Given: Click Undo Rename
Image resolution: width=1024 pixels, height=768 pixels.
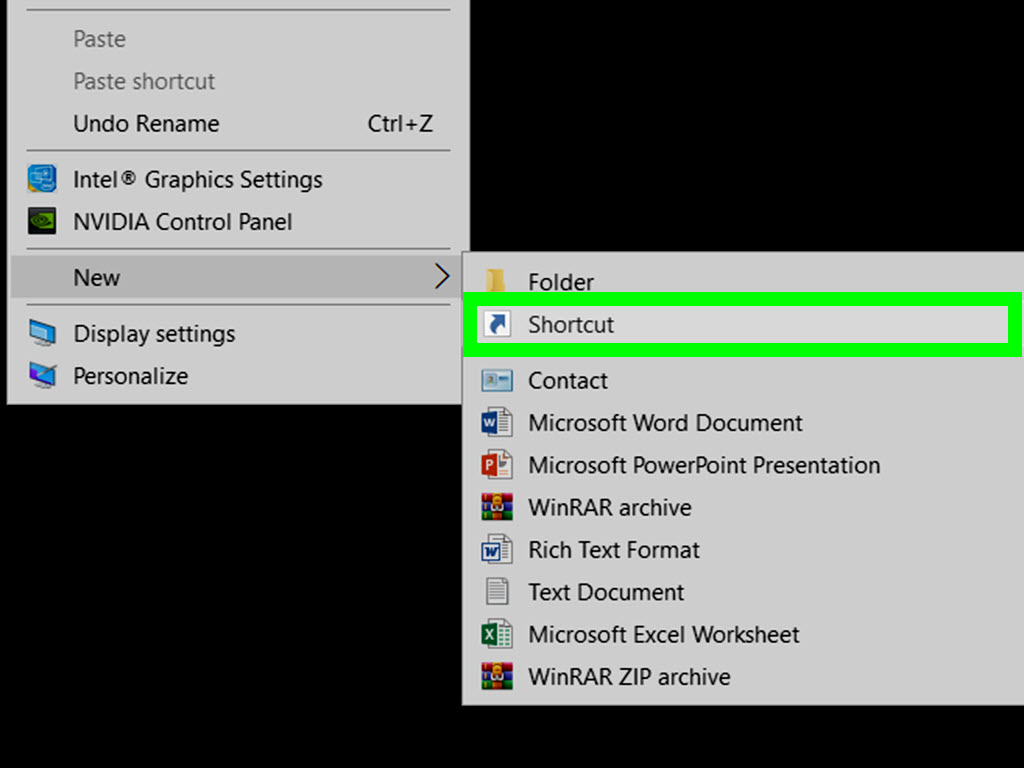Looking at the screenshot, I should (146, 123).
